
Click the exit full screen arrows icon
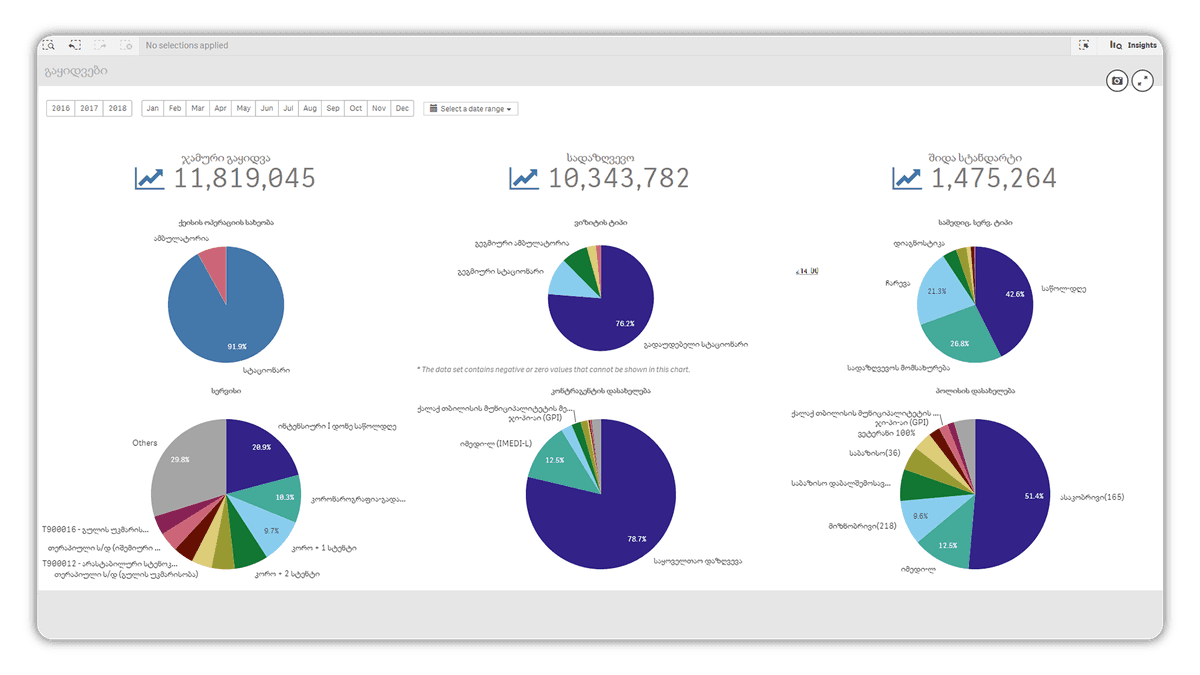tap(1143, 81)
